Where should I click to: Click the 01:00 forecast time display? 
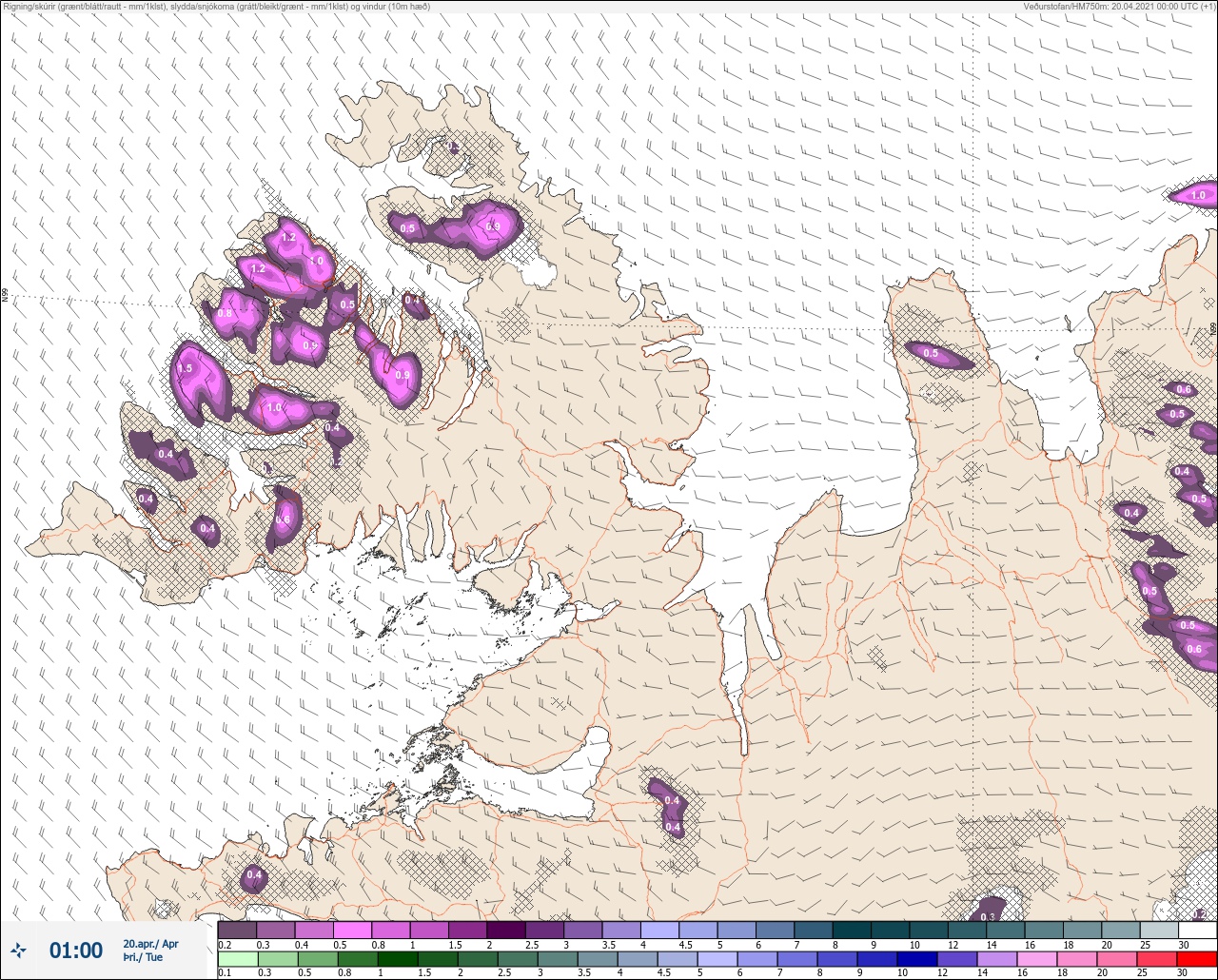click(76, 950)
